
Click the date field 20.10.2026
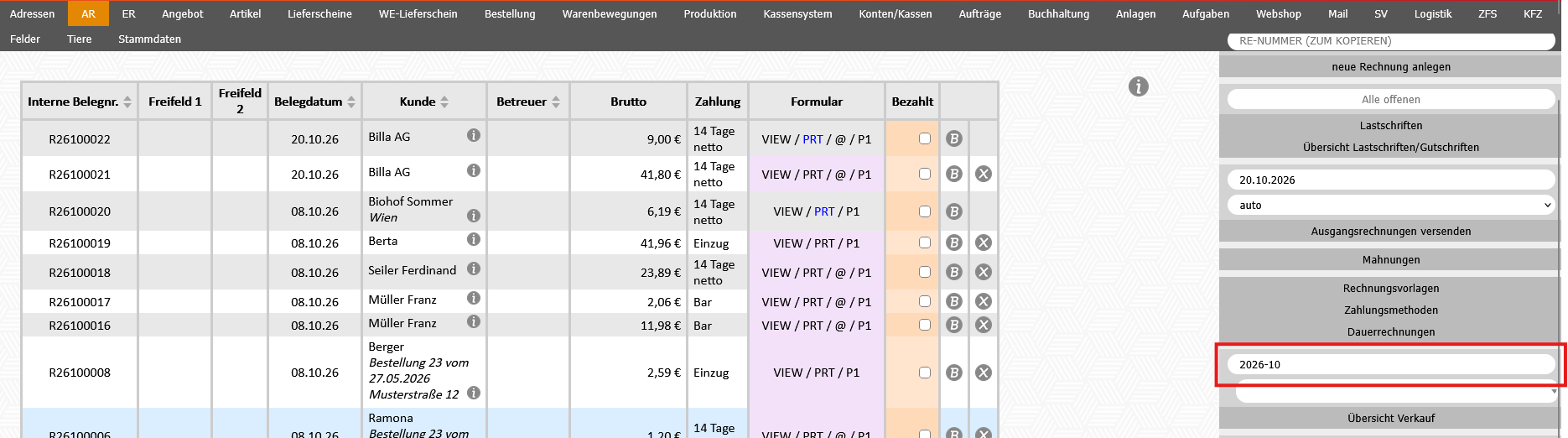click(x=1391, y=180)
